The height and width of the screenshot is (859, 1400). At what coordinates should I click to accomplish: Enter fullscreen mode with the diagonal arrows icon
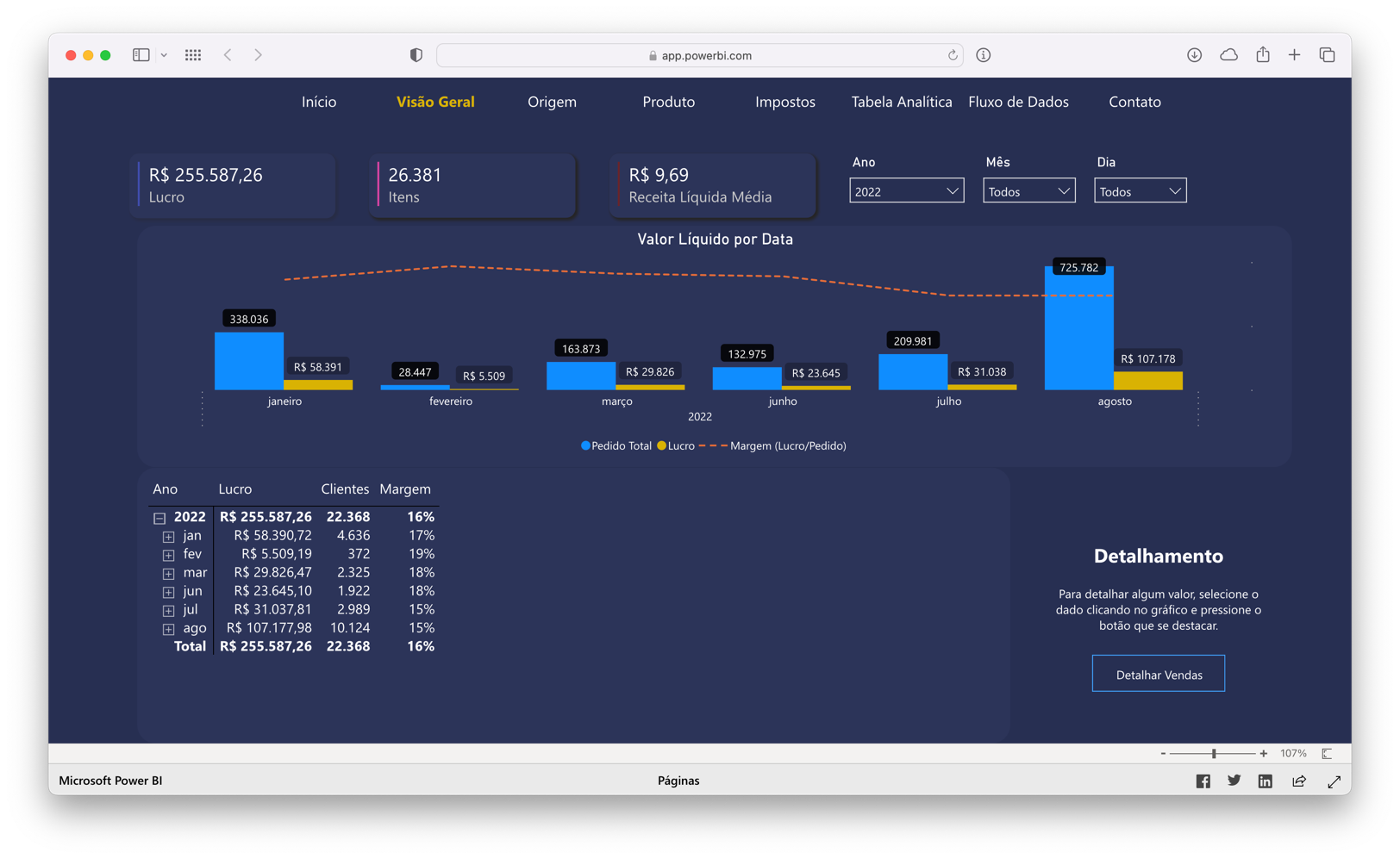tap(1334, 781)
